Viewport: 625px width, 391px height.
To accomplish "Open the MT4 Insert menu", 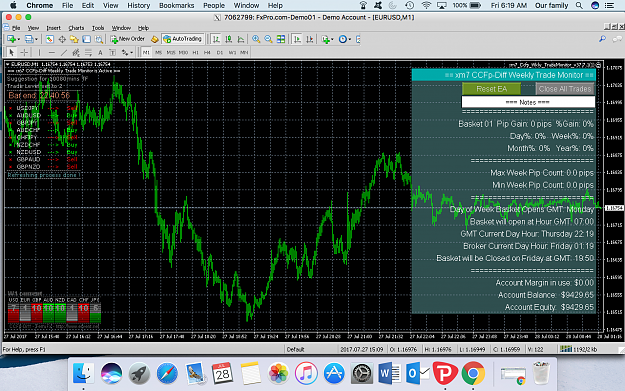I will click(53, 28).
